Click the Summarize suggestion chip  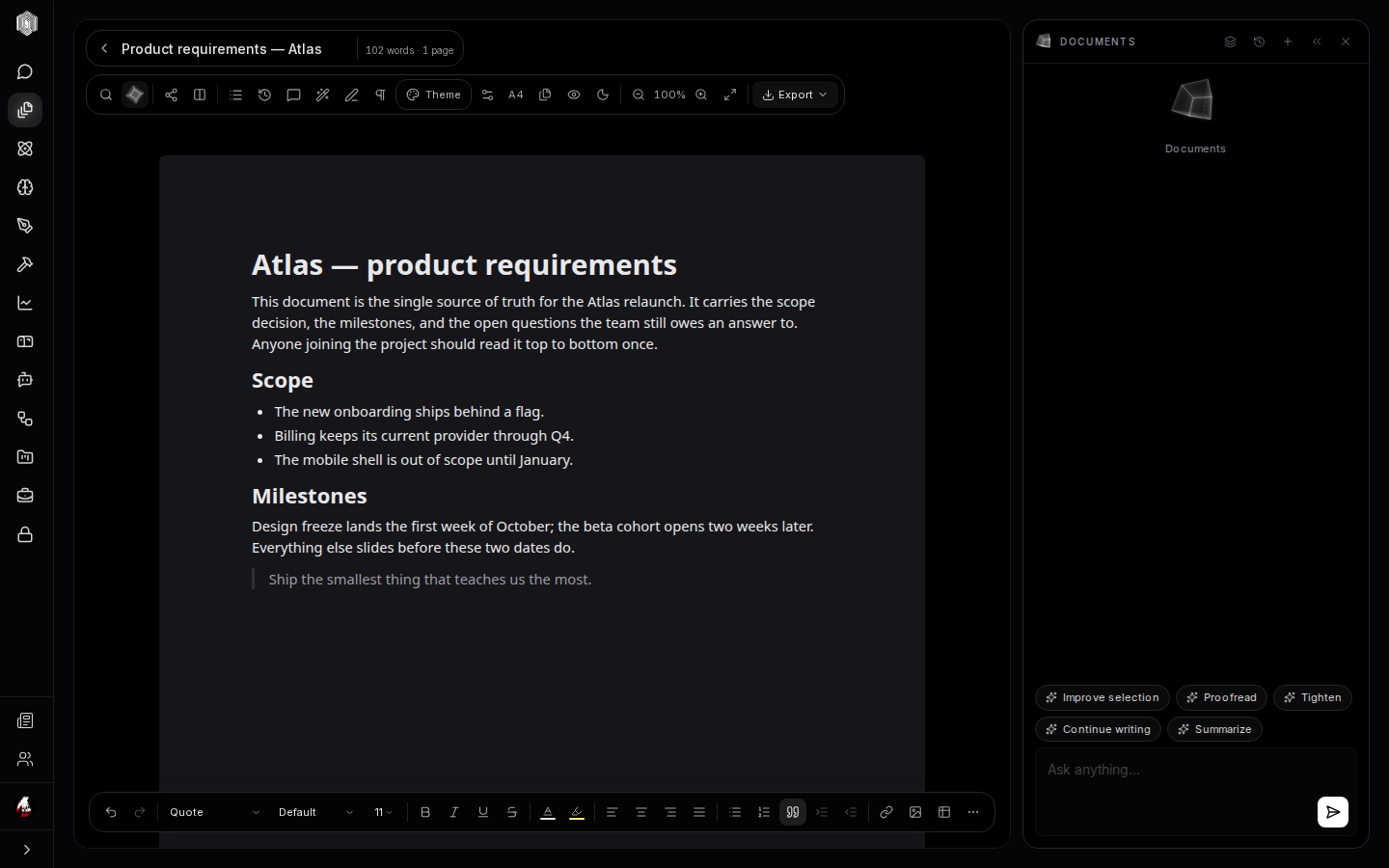point(1214,729)
